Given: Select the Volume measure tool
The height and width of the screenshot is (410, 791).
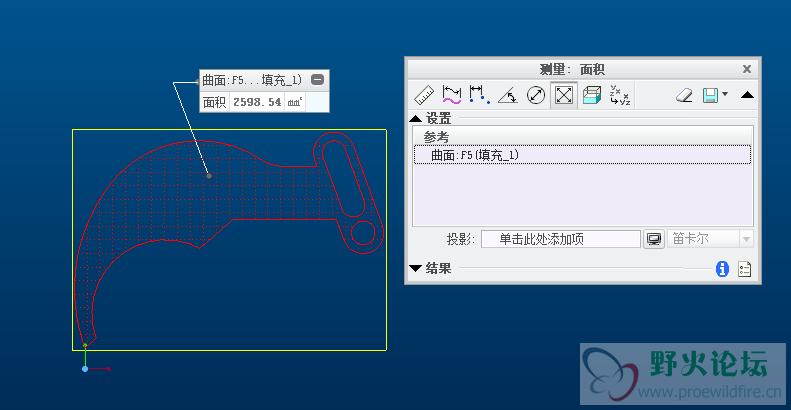Looking at the screenshot, I should click(592, 95).
